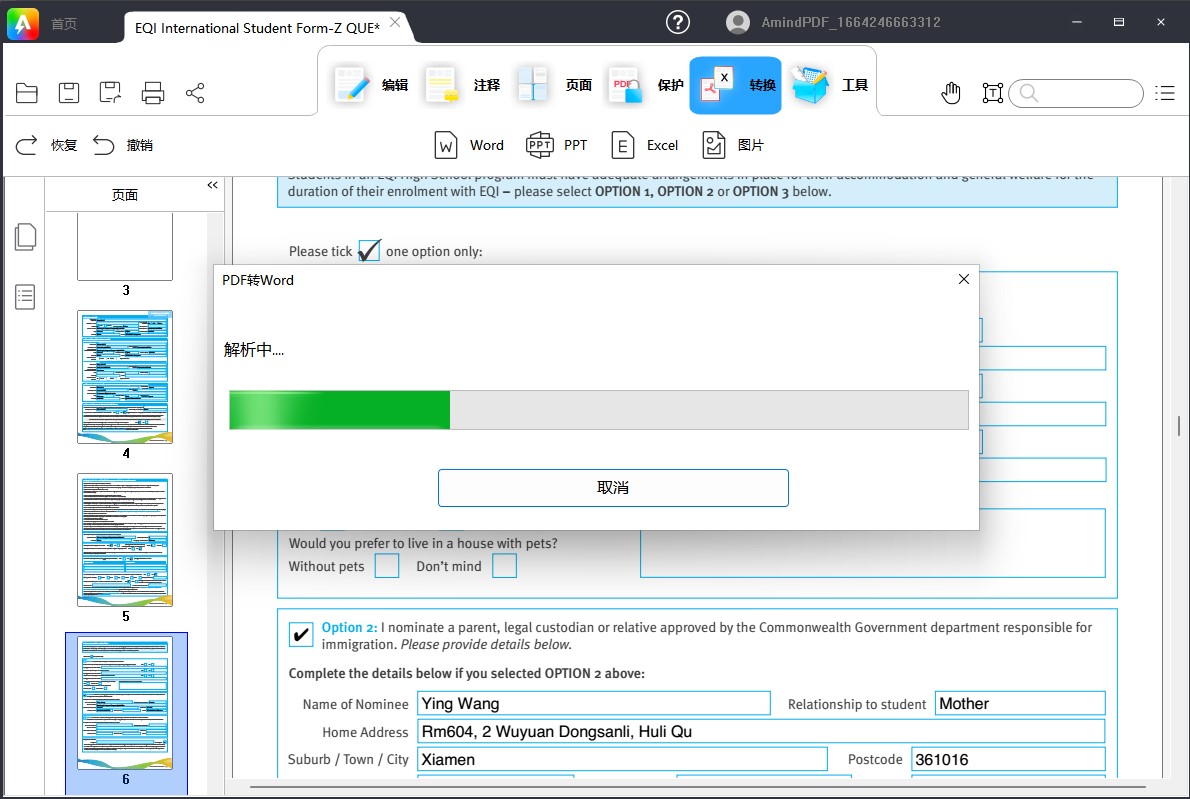Edit the Suburb / Town / City field

coord(622,760)
